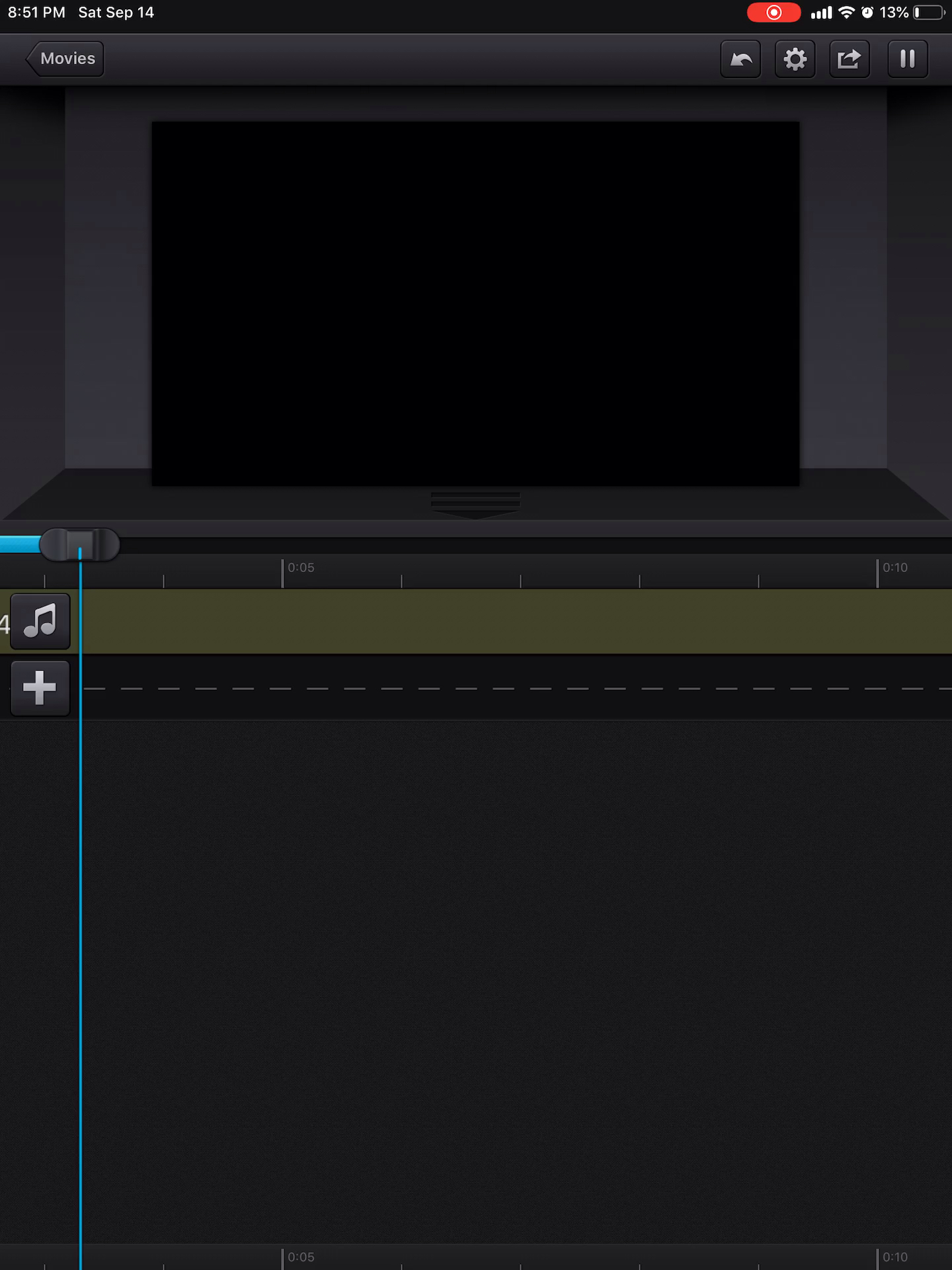Screen dimensions: 952x1270
Task: Undo the last edit
Action: pos(740,60)
